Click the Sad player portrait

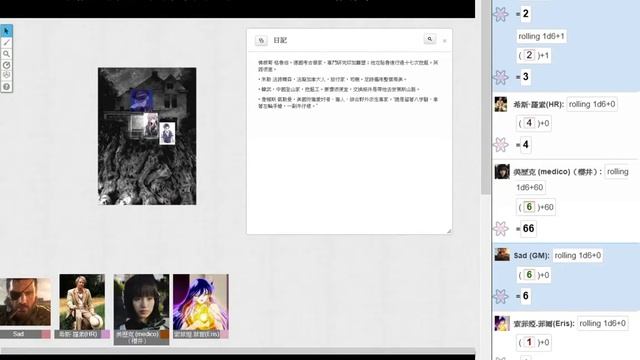tap(25, 302)
